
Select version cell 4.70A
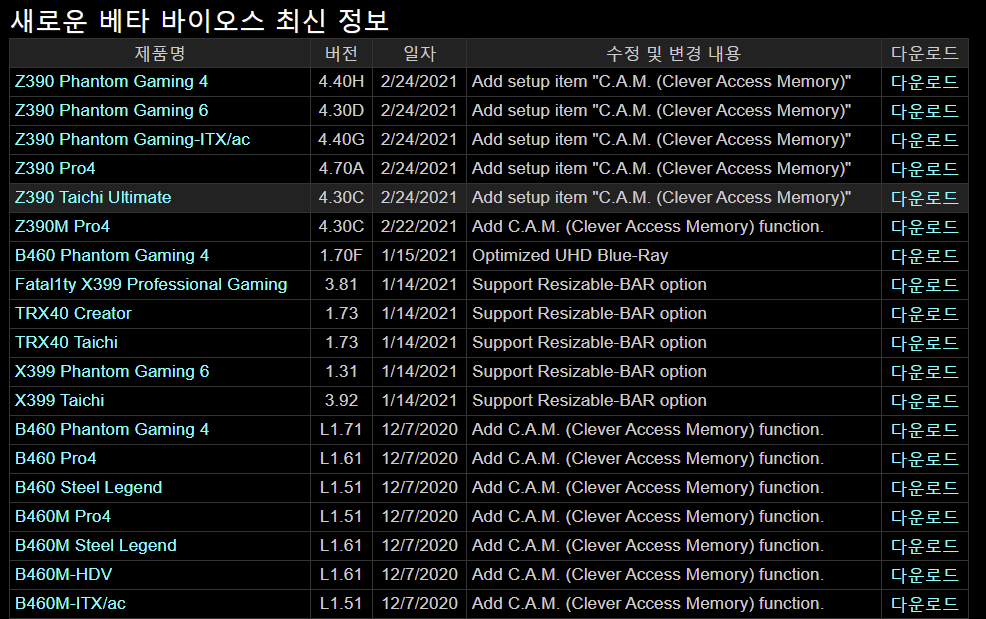[341, 169]
